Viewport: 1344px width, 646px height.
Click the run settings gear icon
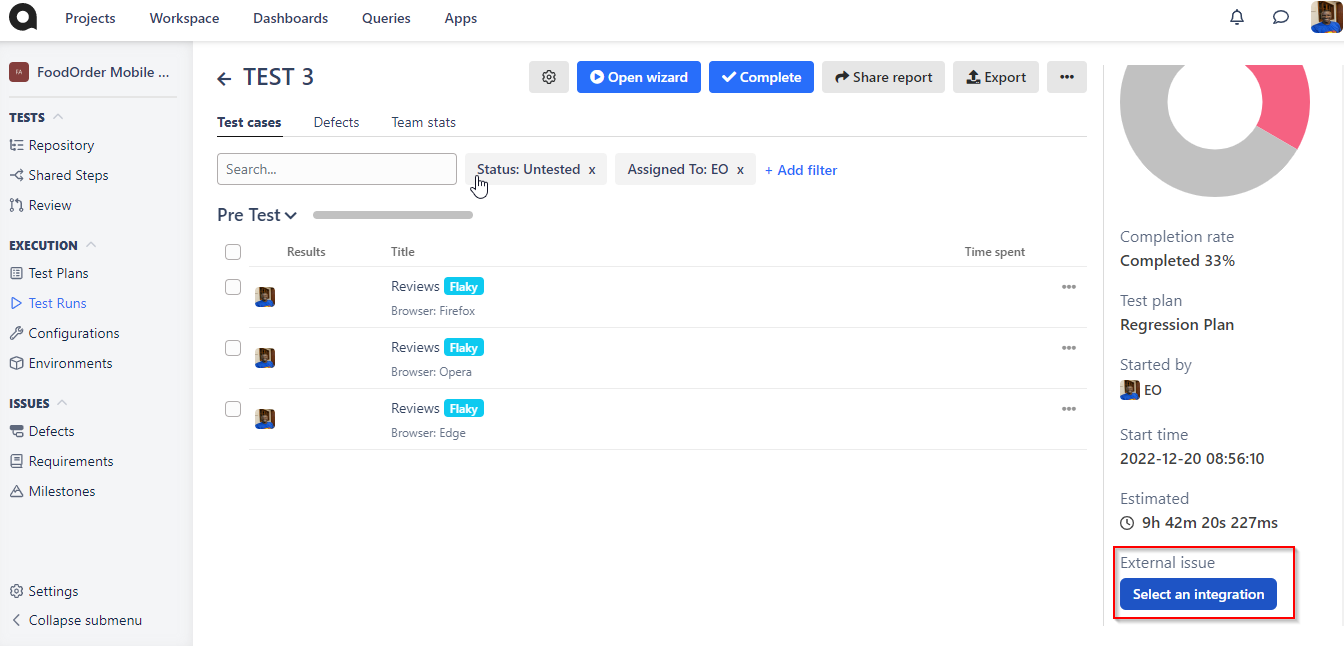click(548, 77)
